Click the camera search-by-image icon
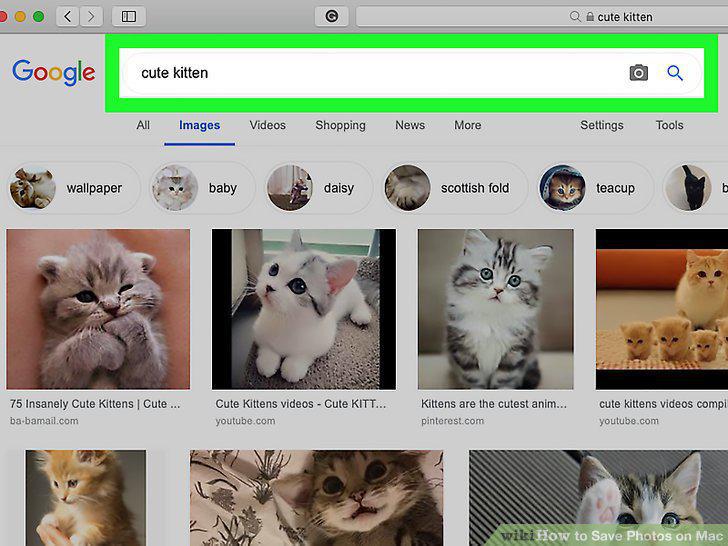This screenshot has width=728, height=546. tap(638, 73)
